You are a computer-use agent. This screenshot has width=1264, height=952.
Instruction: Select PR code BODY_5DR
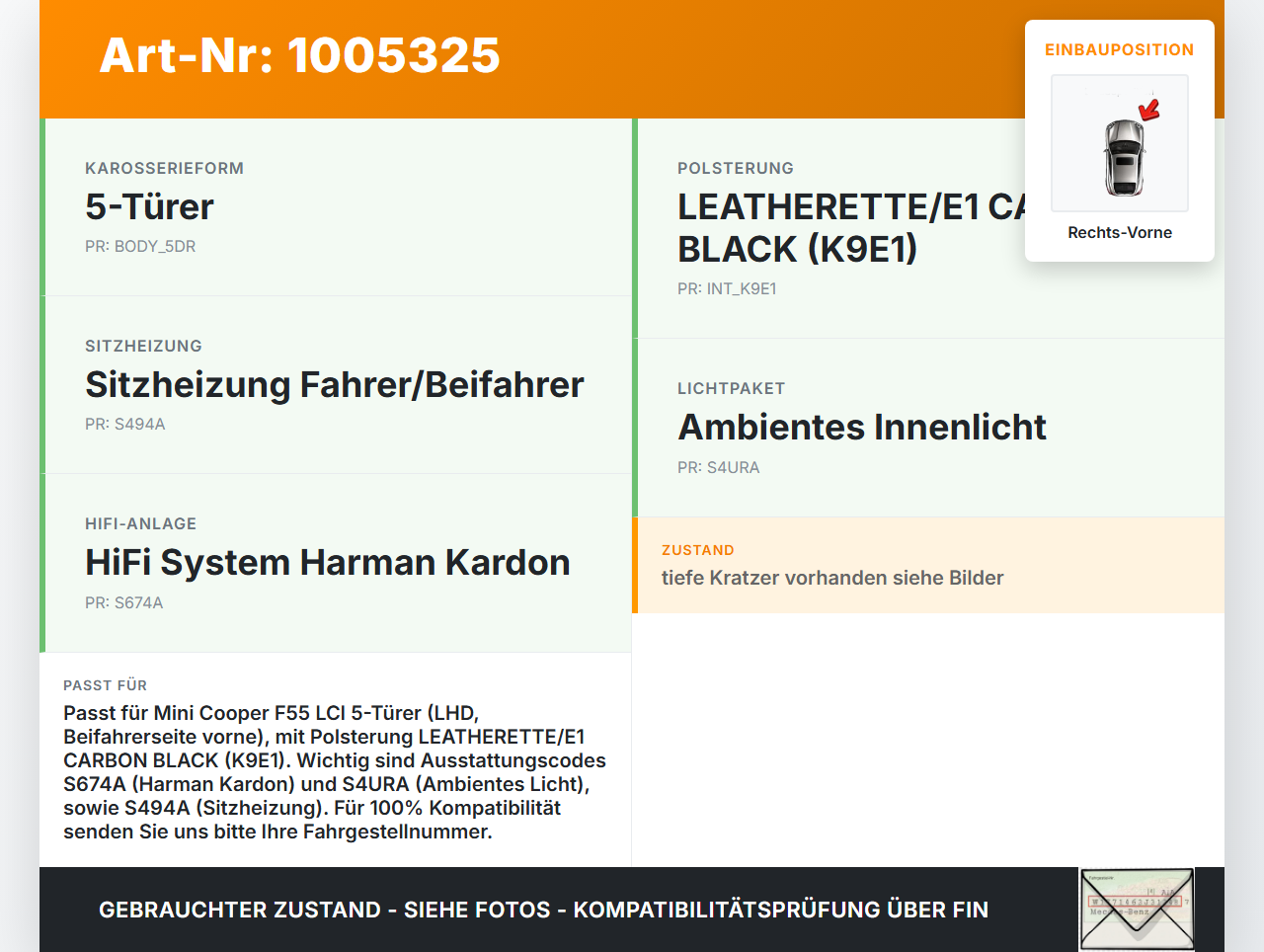[x=140, y=246]
